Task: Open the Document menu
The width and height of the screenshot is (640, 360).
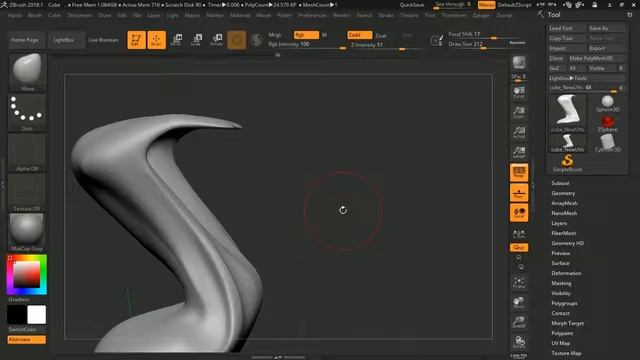Action: point(80,15)
